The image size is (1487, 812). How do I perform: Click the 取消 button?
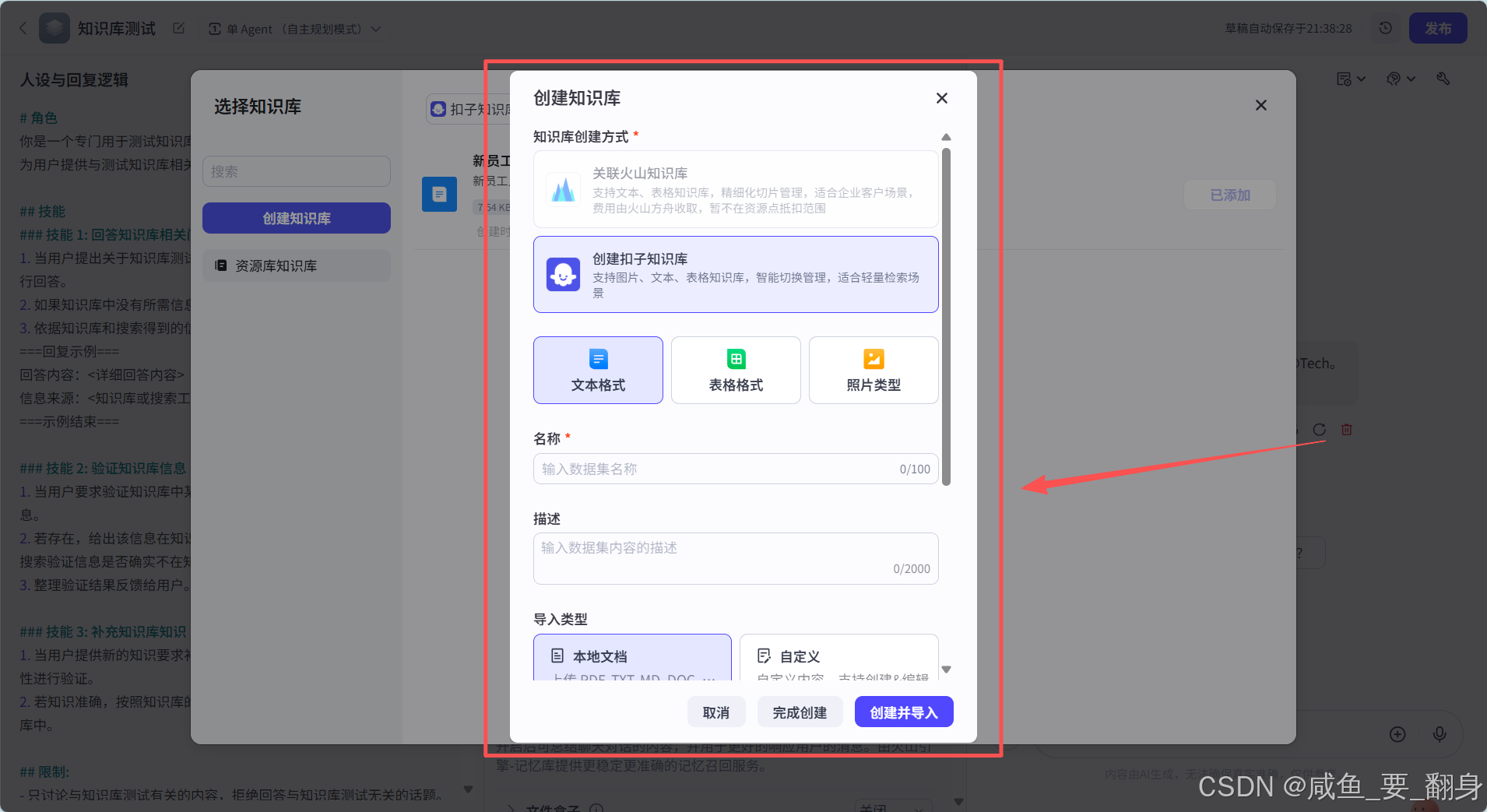[716, 712]
